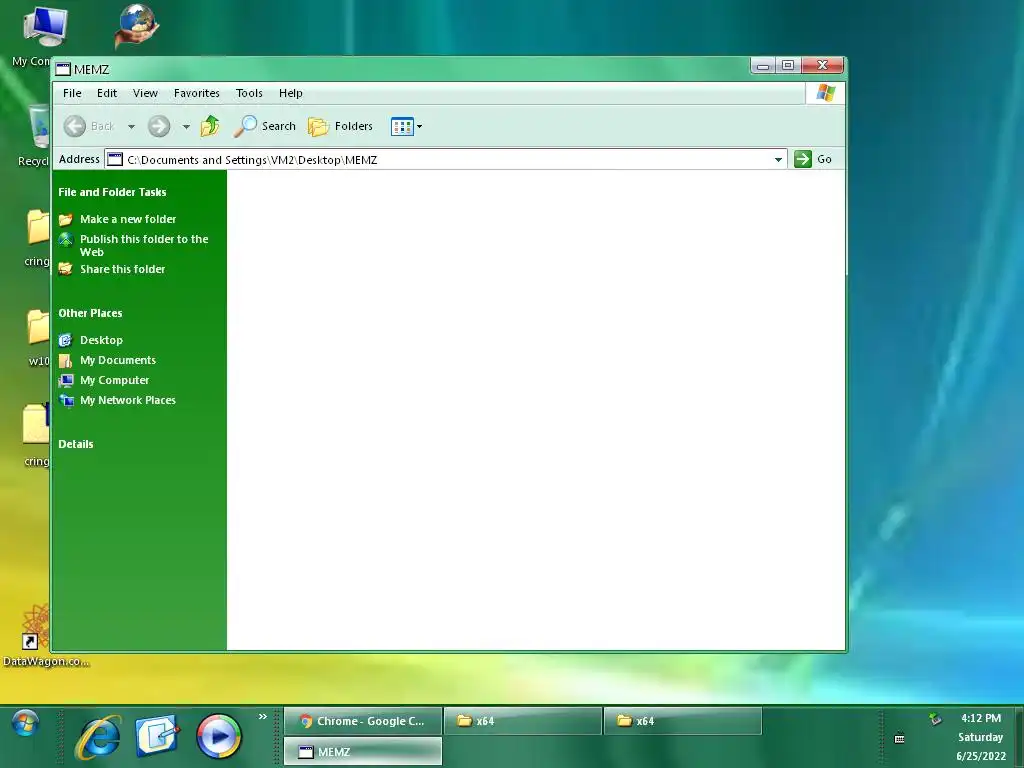
Task: Click the notepad quick launch icon
Action: click(157, 735)
